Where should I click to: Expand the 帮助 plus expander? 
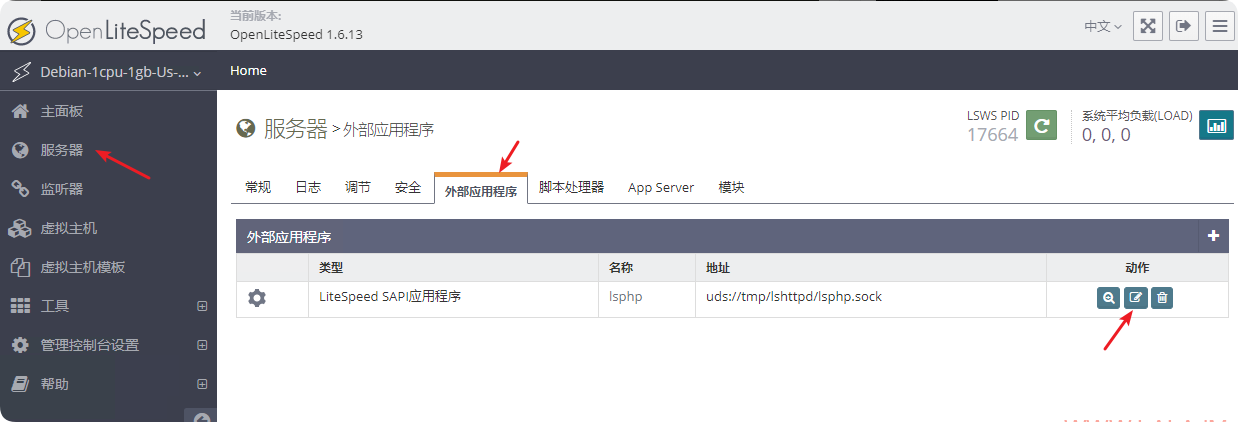pyautogui.click(x=202, y=384)
